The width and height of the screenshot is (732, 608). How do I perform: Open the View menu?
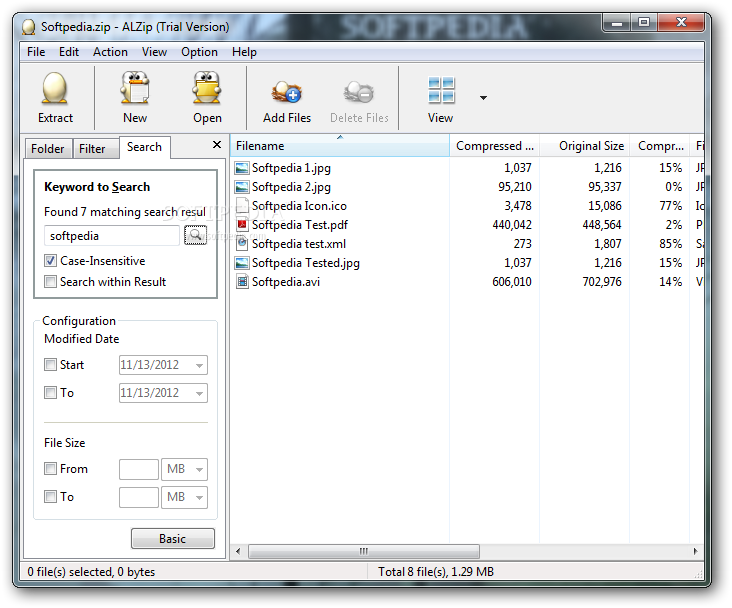click(x=154, y=52)
